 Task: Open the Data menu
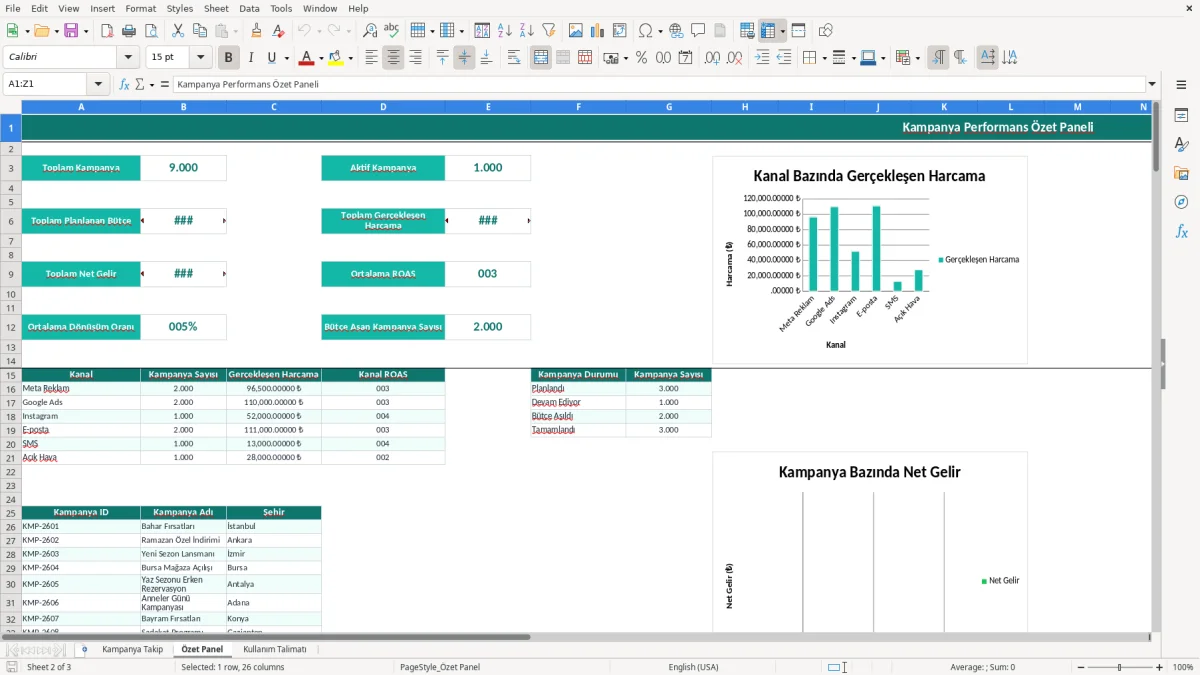tap(249, 8)
